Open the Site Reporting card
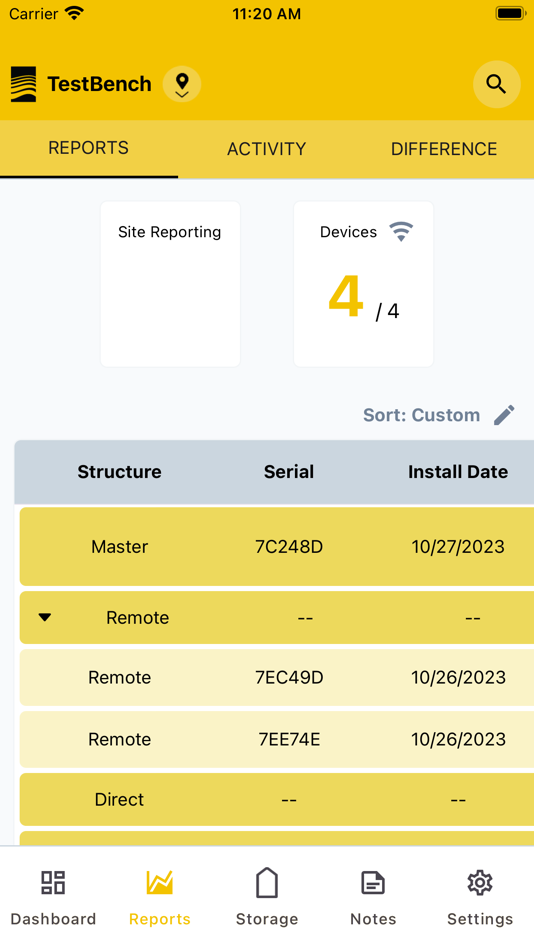The height and width of the screenshot is (950, 534). (170, 284)
